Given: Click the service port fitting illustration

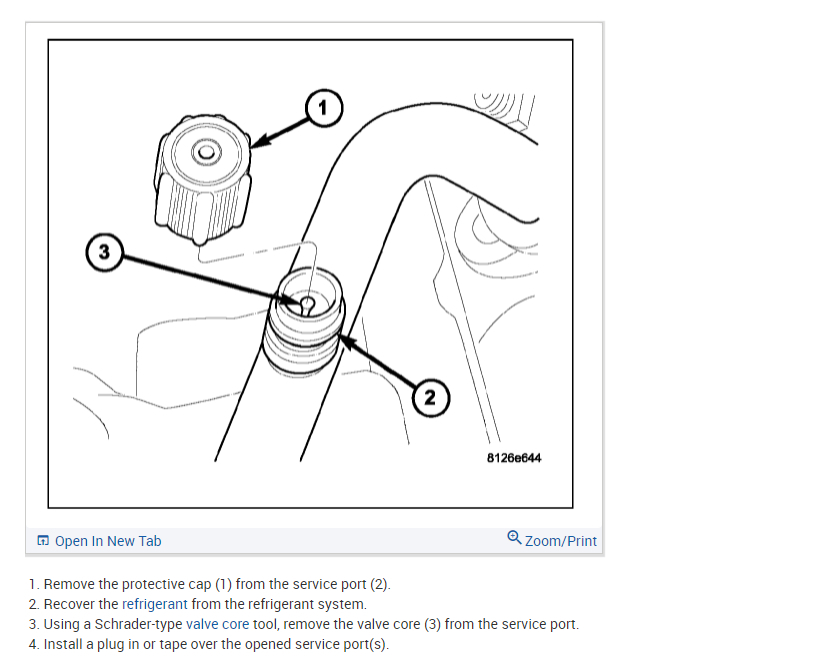Looking at the screenshot, I should coord(304,322).
